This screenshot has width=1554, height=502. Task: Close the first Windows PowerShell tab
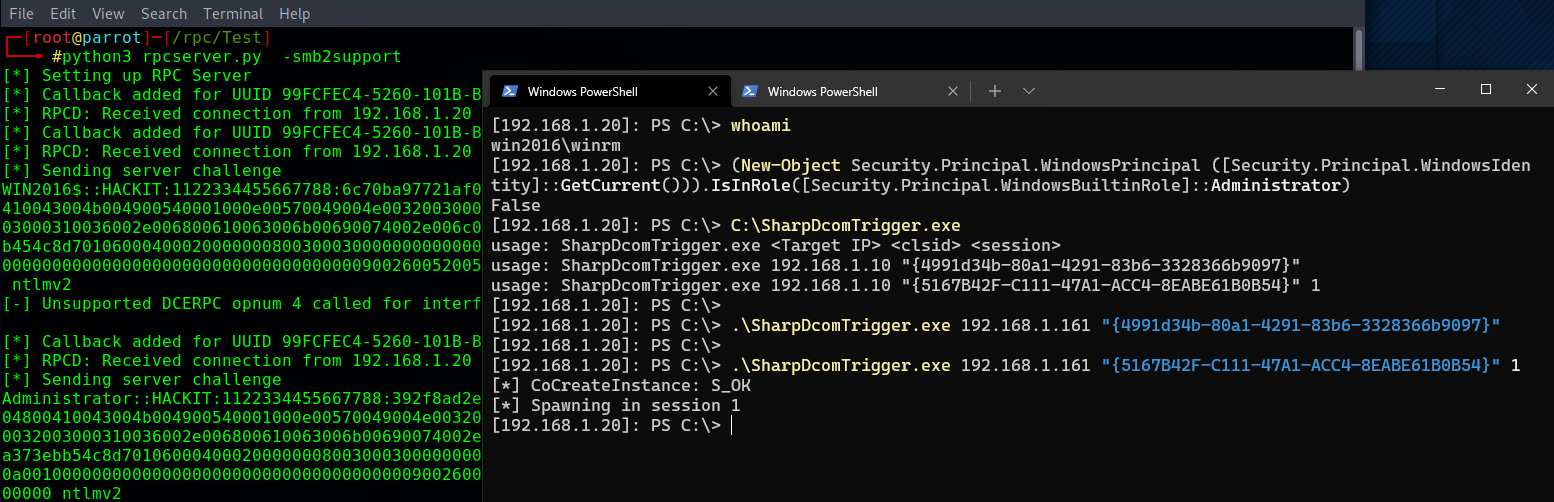712,91
